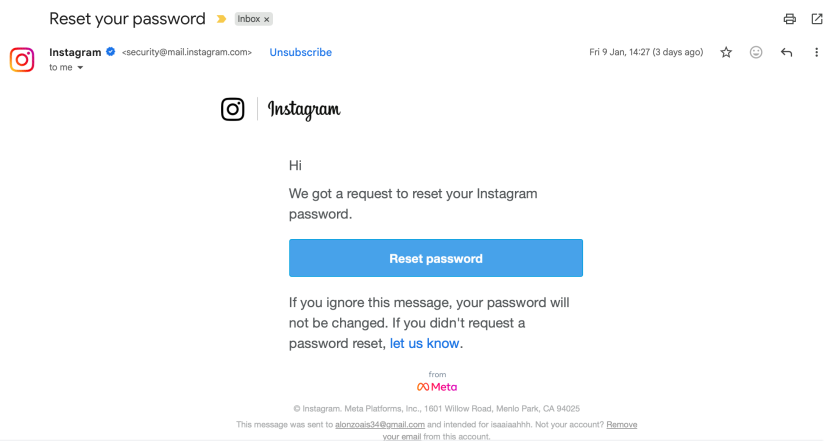Open the email in a new window
836x441 pixels.
coord(816,19)
